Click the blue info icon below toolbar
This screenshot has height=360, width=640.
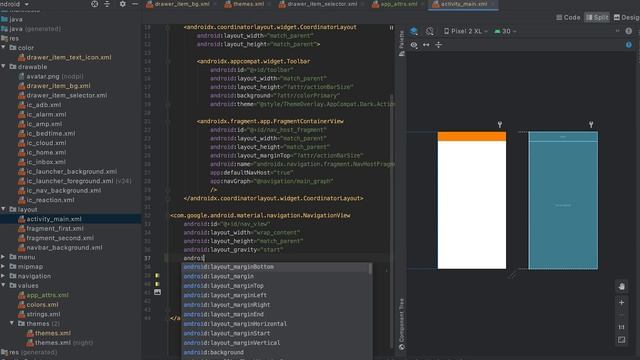[x=629, y=45]
